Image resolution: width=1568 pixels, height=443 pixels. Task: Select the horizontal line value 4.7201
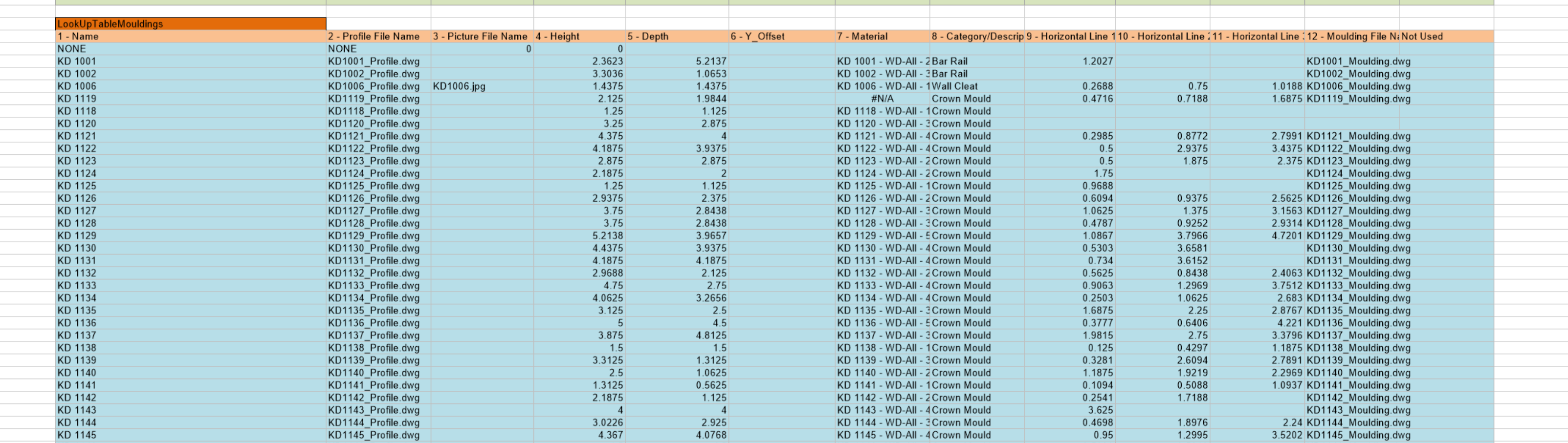[1258, 236]
